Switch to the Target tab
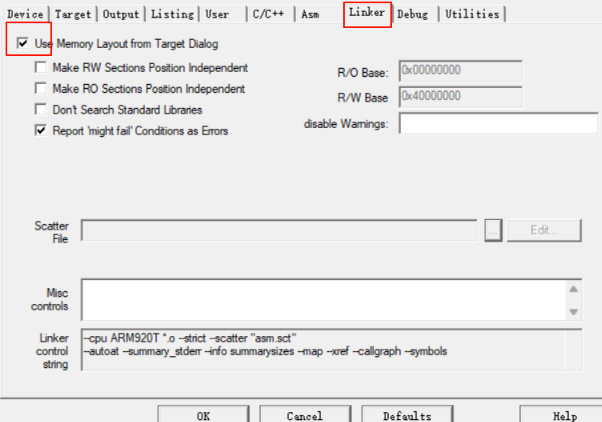The height and width of the screenshot is (422, 602). click(x=73, y=14)
